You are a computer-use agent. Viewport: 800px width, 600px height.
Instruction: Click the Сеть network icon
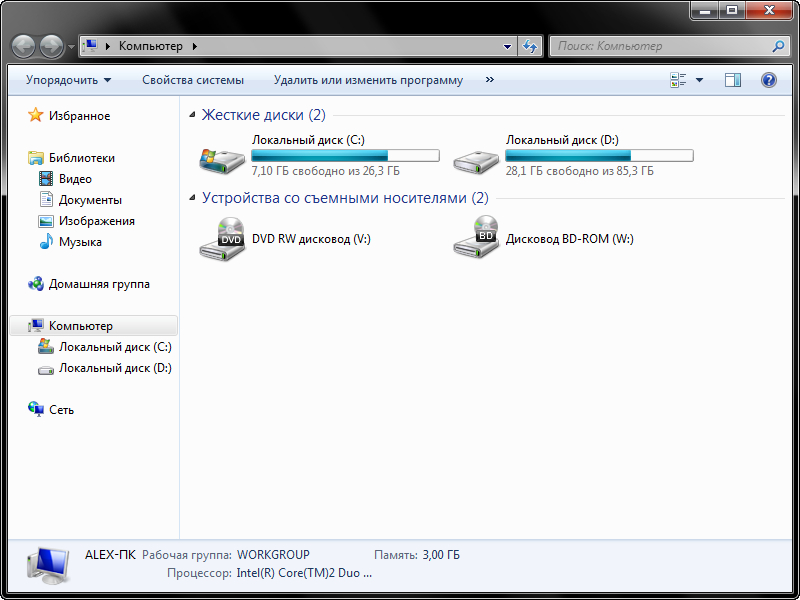pos(36,409)
